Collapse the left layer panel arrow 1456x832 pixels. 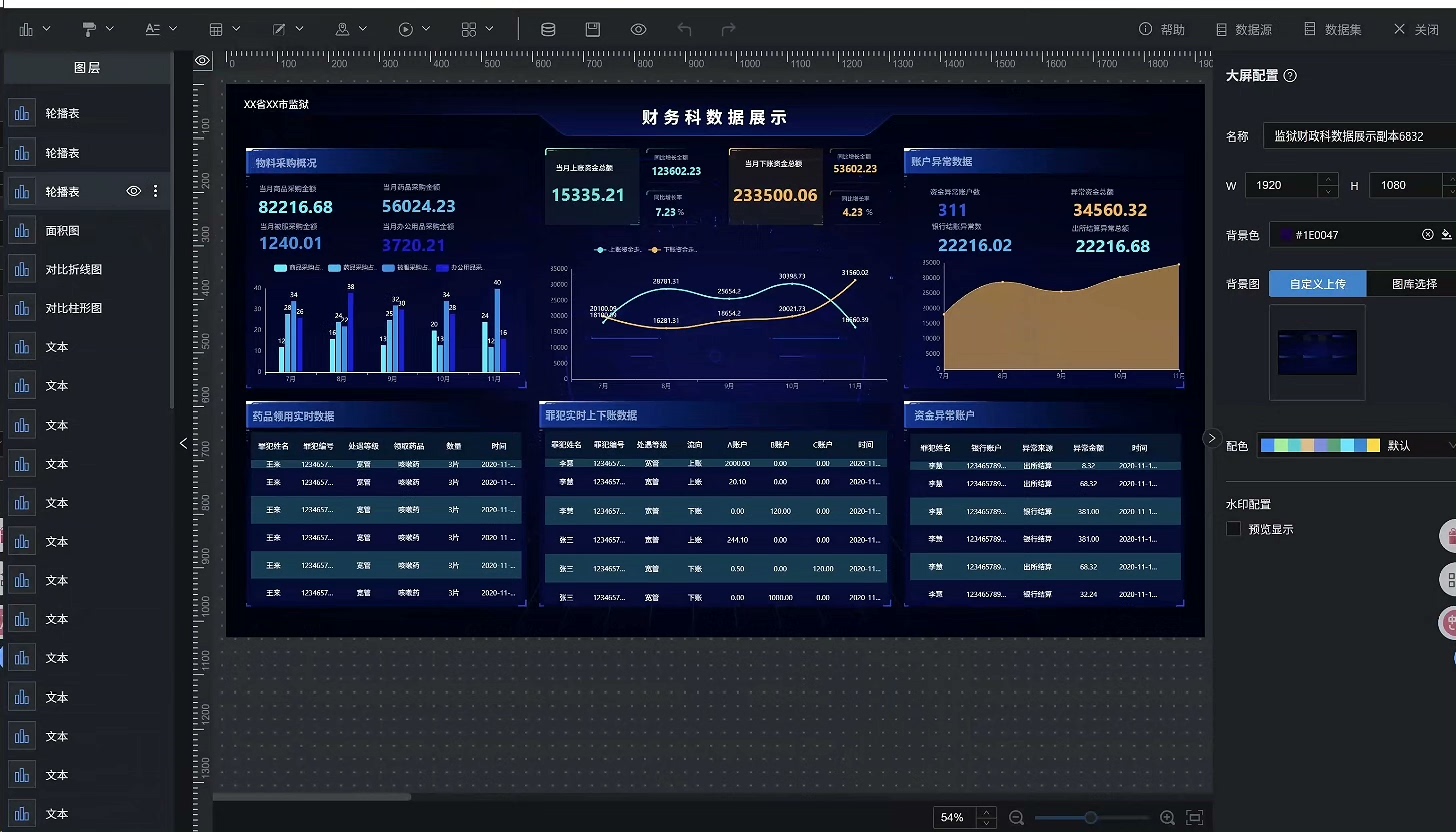pyautogui.click(x=183, y=443)
